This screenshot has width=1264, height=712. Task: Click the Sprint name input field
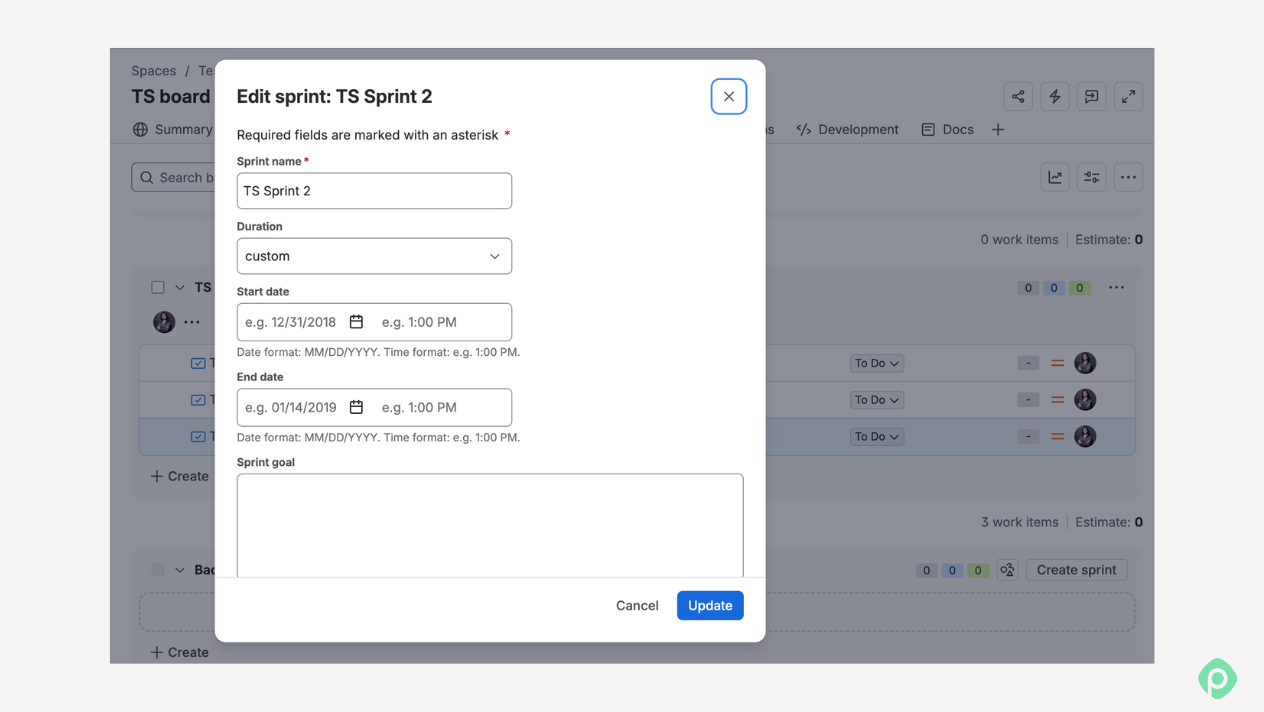pos(374,191)
